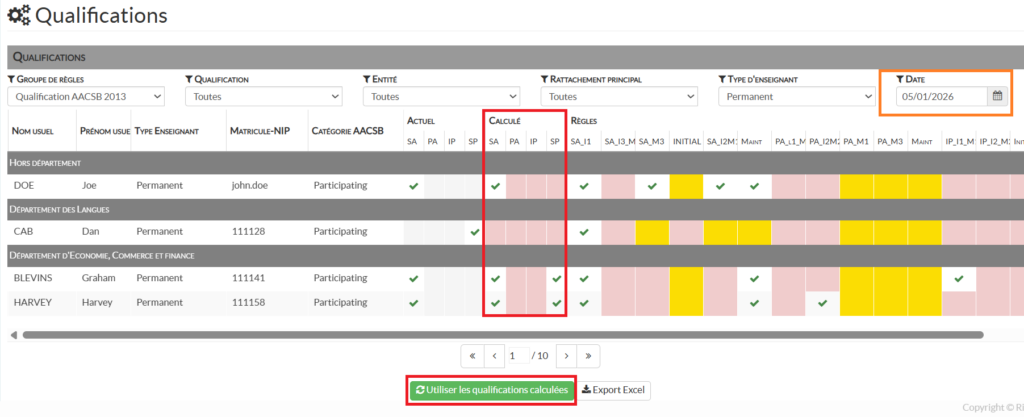Screen dimensions: 1024x417
Task: Click the filter icon beside Groupe de règles
Action: pos(11,79)
